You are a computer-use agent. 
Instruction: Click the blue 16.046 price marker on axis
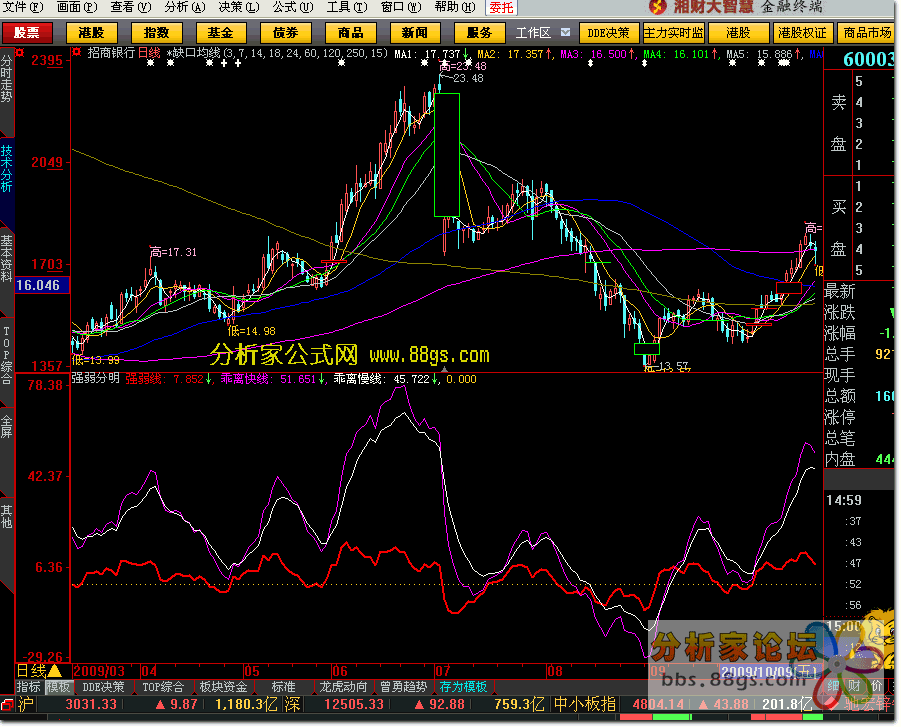pos(41,285)
